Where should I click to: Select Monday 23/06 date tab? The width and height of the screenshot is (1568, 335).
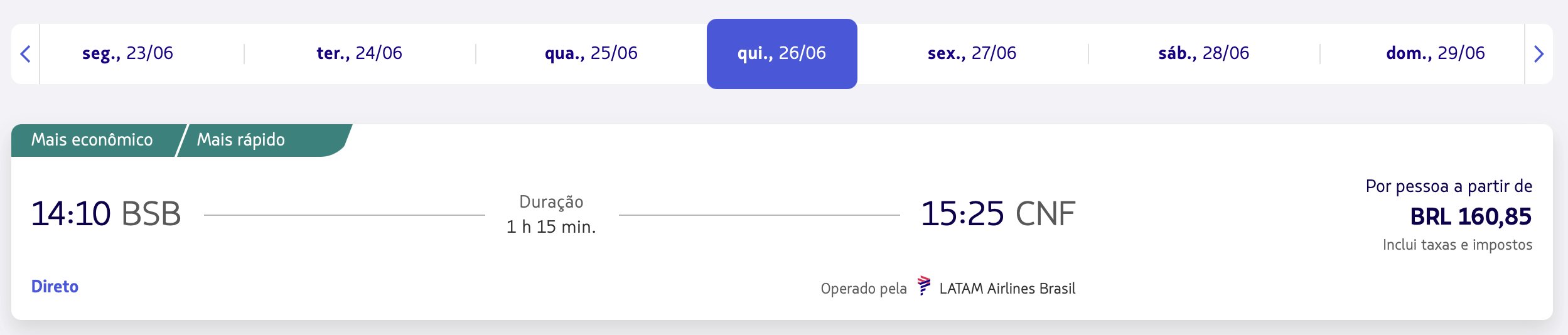point(127,53)
